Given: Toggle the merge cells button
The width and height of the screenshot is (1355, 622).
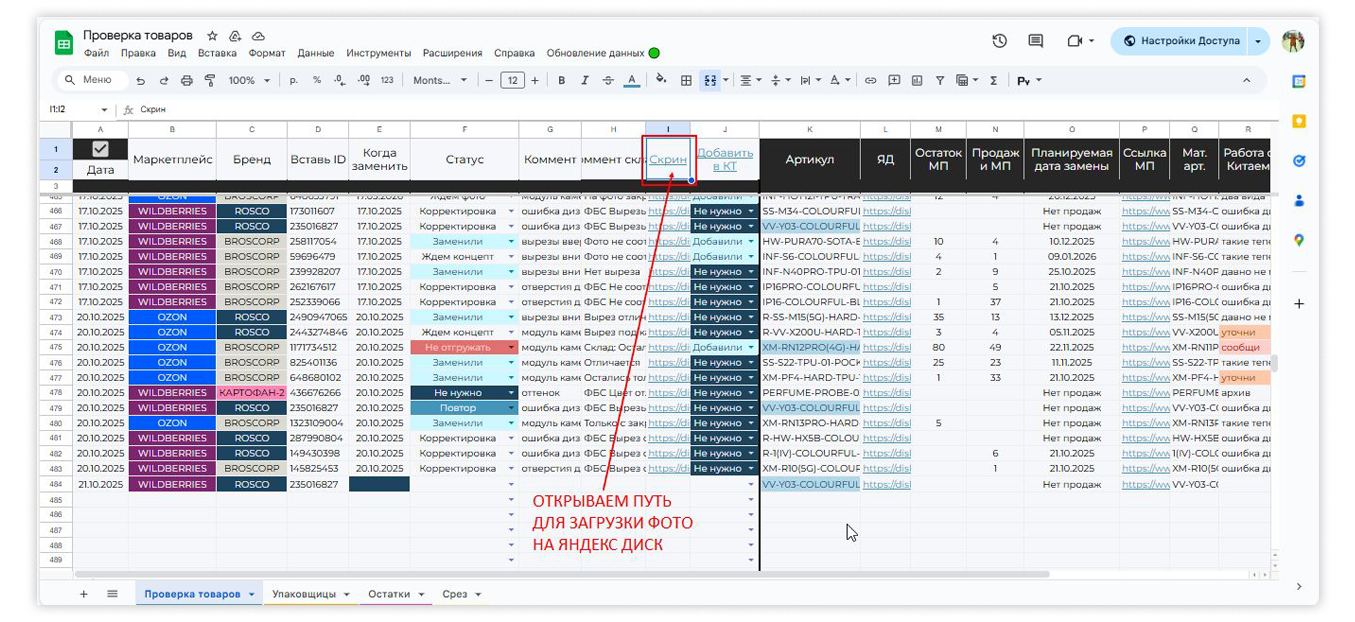Looking at the screenshot, I should [710, 81].
